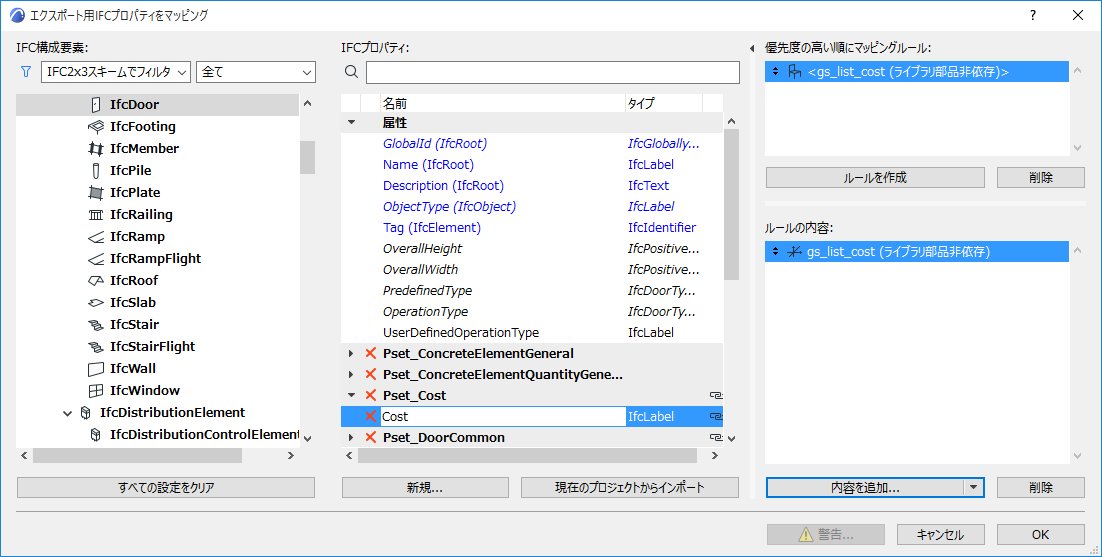Click red X on Pset_Cost

[371, 395]
